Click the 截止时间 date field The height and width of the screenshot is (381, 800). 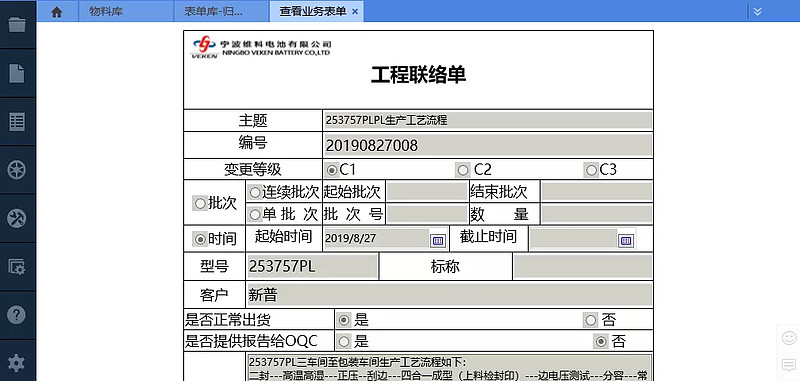(x=573, y=239)
